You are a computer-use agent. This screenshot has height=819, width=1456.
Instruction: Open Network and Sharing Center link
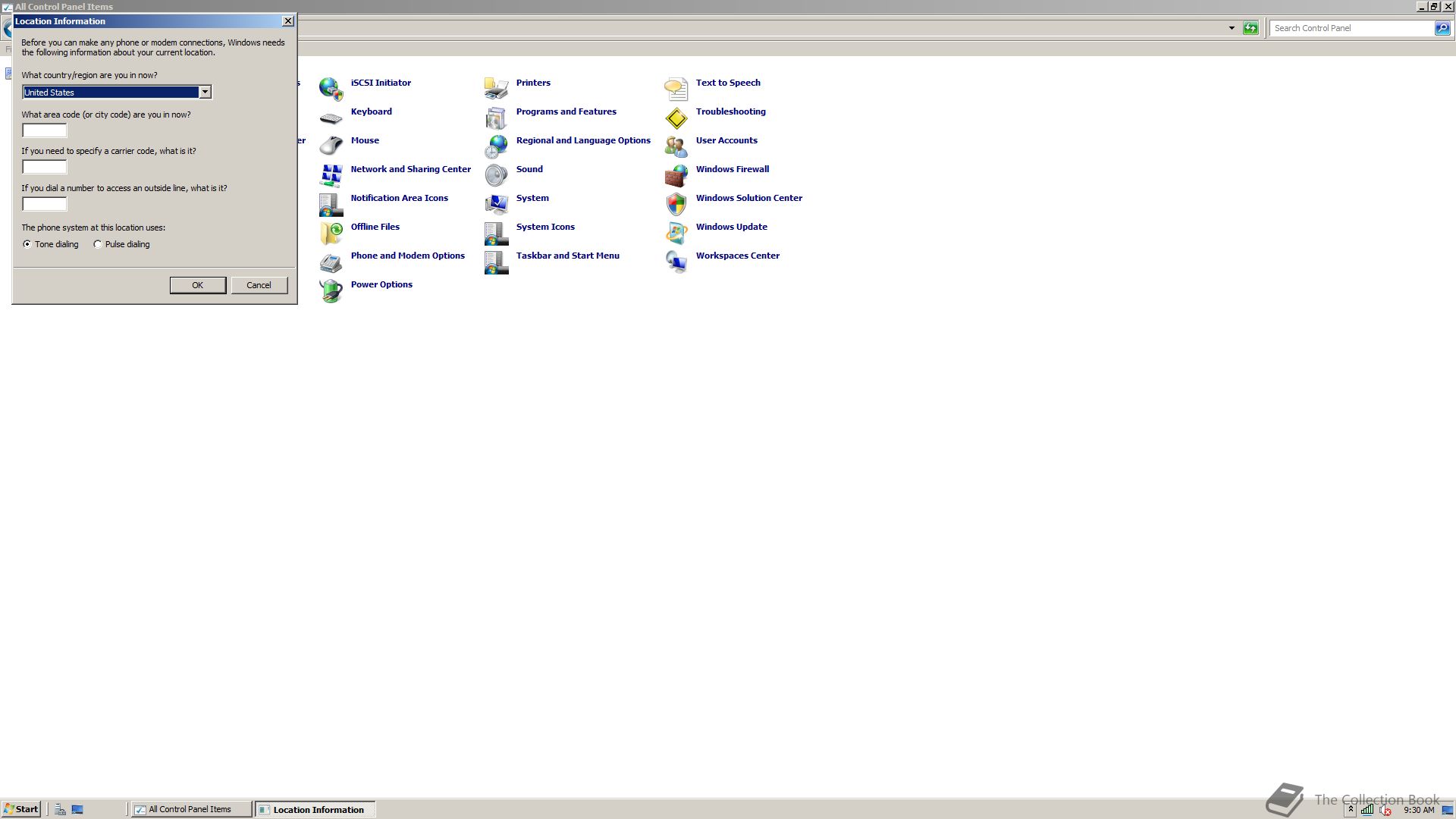tap(411, 169)
